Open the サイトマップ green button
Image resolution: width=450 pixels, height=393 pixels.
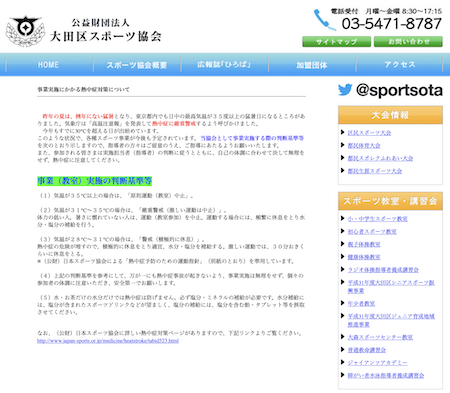(336, 42)
